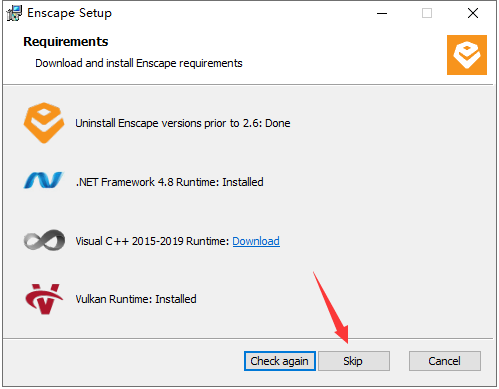Minimize the Enscape Setup window
The height and width of the screenshot is (389, 499).
382,13
